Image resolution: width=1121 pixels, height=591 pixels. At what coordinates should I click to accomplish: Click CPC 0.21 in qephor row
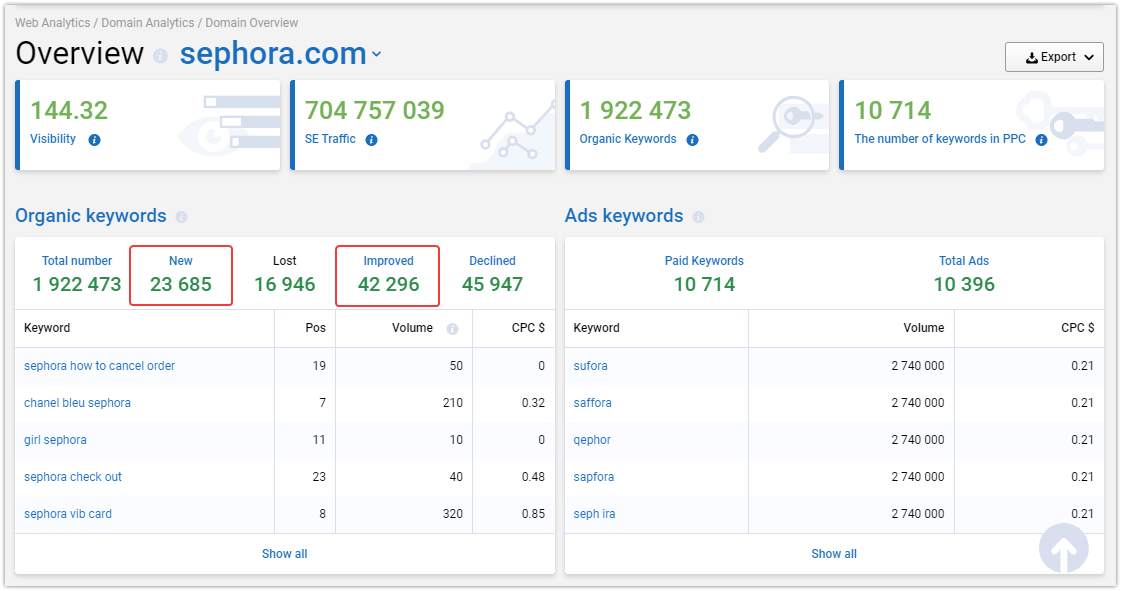pyautogui.click(x=1082, y=440)
